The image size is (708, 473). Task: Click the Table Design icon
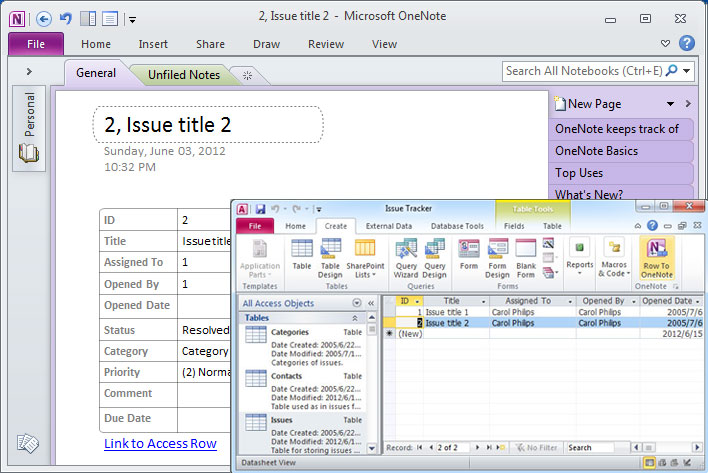tap(330, 257)
